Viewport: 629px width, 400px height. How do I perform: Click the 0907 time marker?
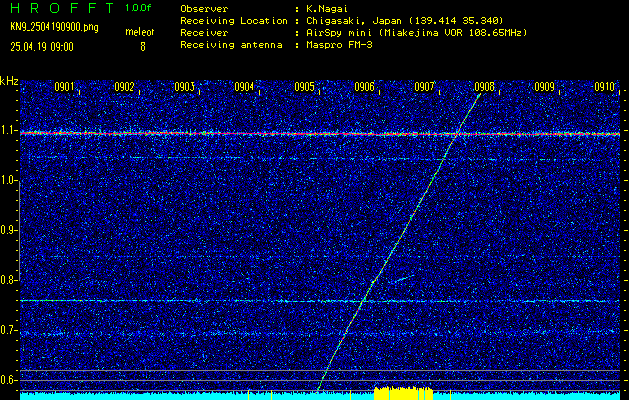pos(424,87)
